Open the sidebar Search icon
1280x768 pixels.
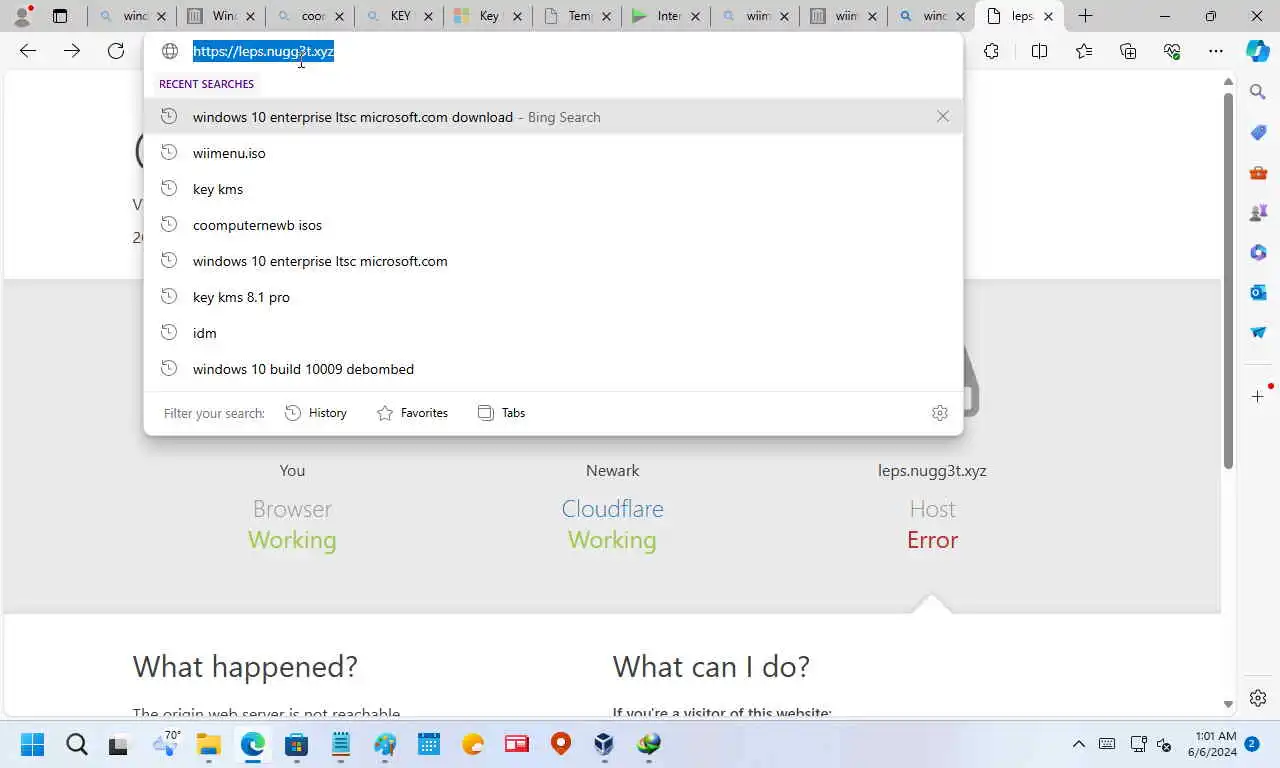pyautogui.click(x=1258, y=92)
